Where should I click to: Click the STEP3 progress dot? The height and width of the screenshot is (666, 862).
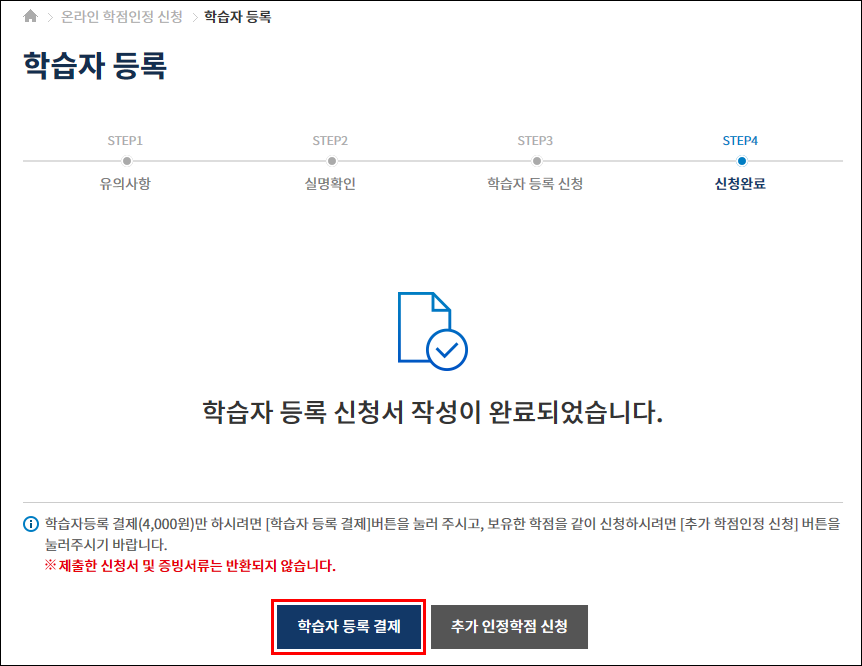point(536,160)
